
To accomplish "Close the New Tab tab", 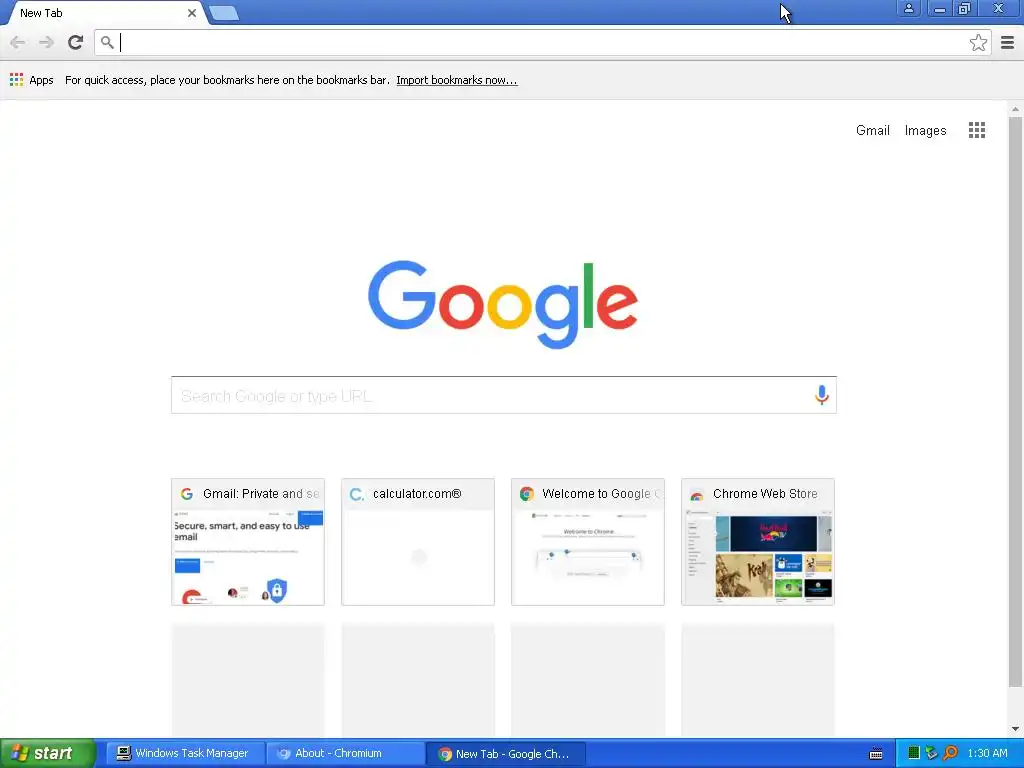I will (x=192, y=13).
